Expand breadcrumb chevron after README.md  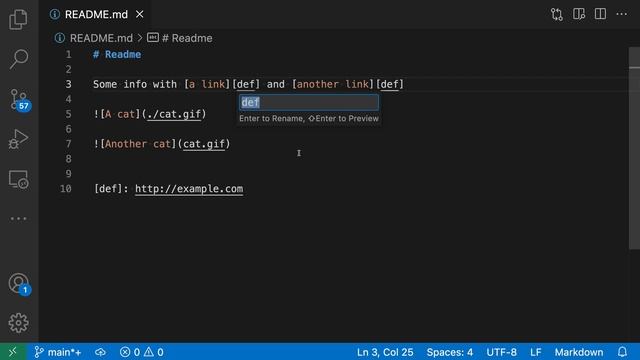pos(140,38)
